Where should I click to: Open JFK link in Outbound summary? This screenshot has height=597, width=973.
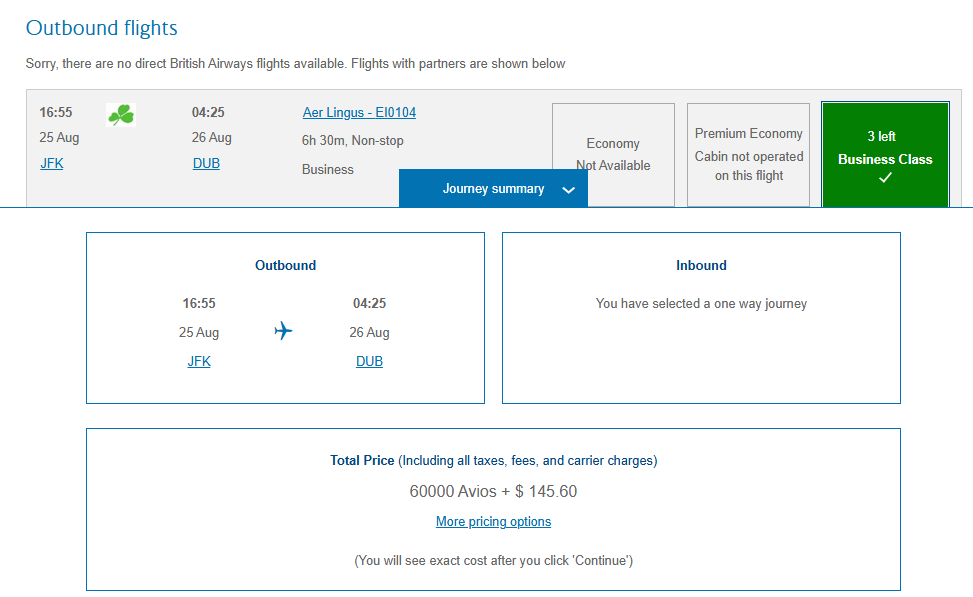[199, 361]
